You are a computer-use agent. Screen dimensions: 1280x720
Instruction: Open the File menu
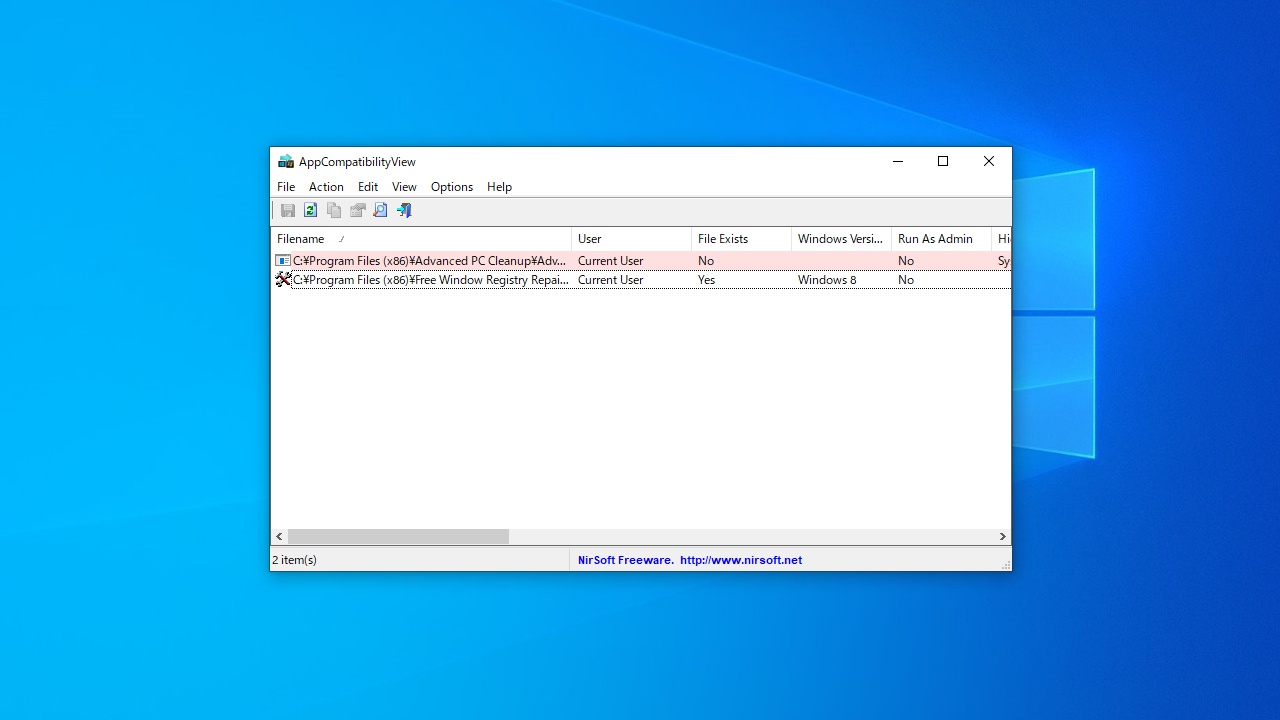click(x=286, y=187)
